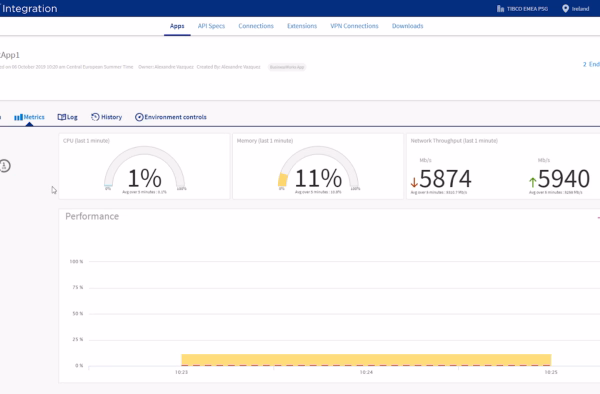600x394 pixels.
Task: Click the Environment controls circle icon
Action: (139, 117)
